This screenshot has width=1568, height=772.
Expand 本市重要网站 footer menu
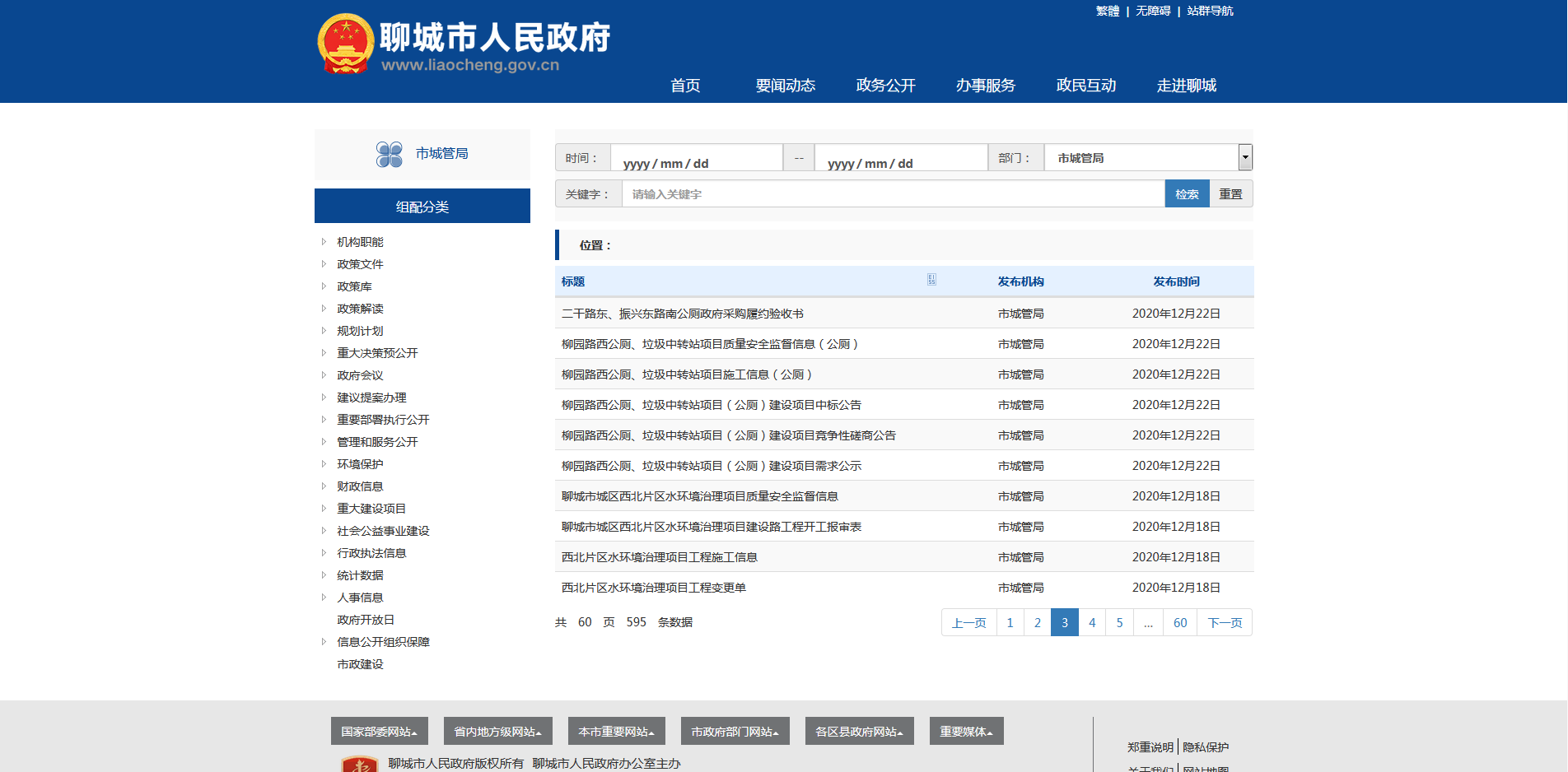click(x=617, y=731)
